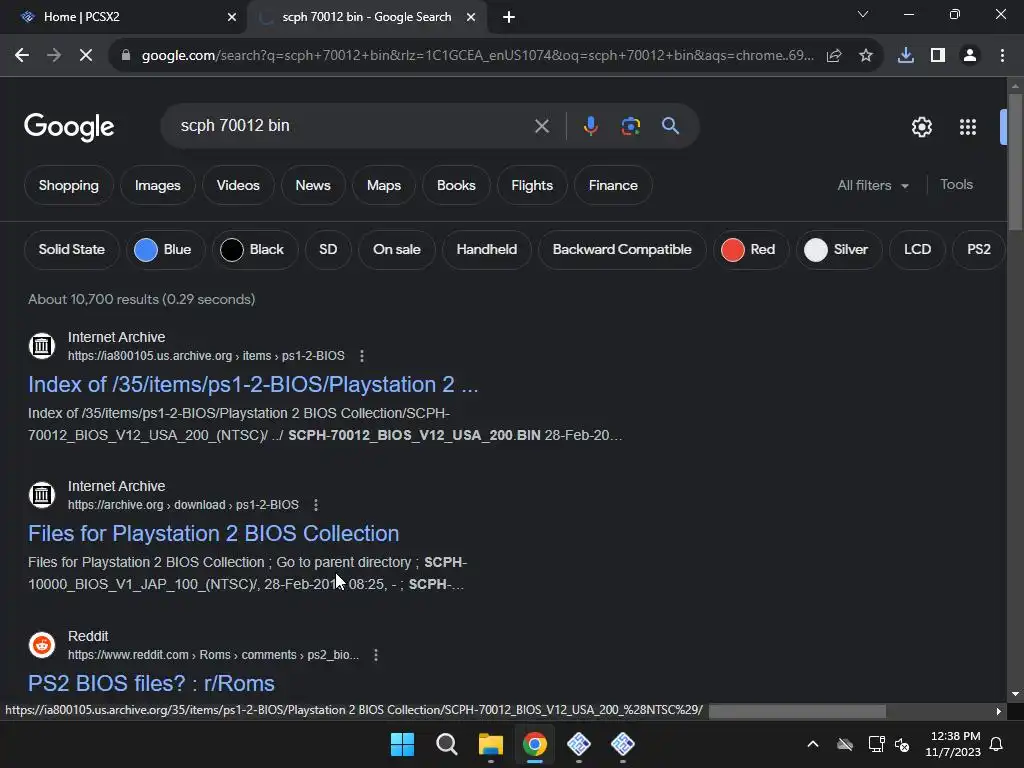Switch to Images results

tap(157, 185)
